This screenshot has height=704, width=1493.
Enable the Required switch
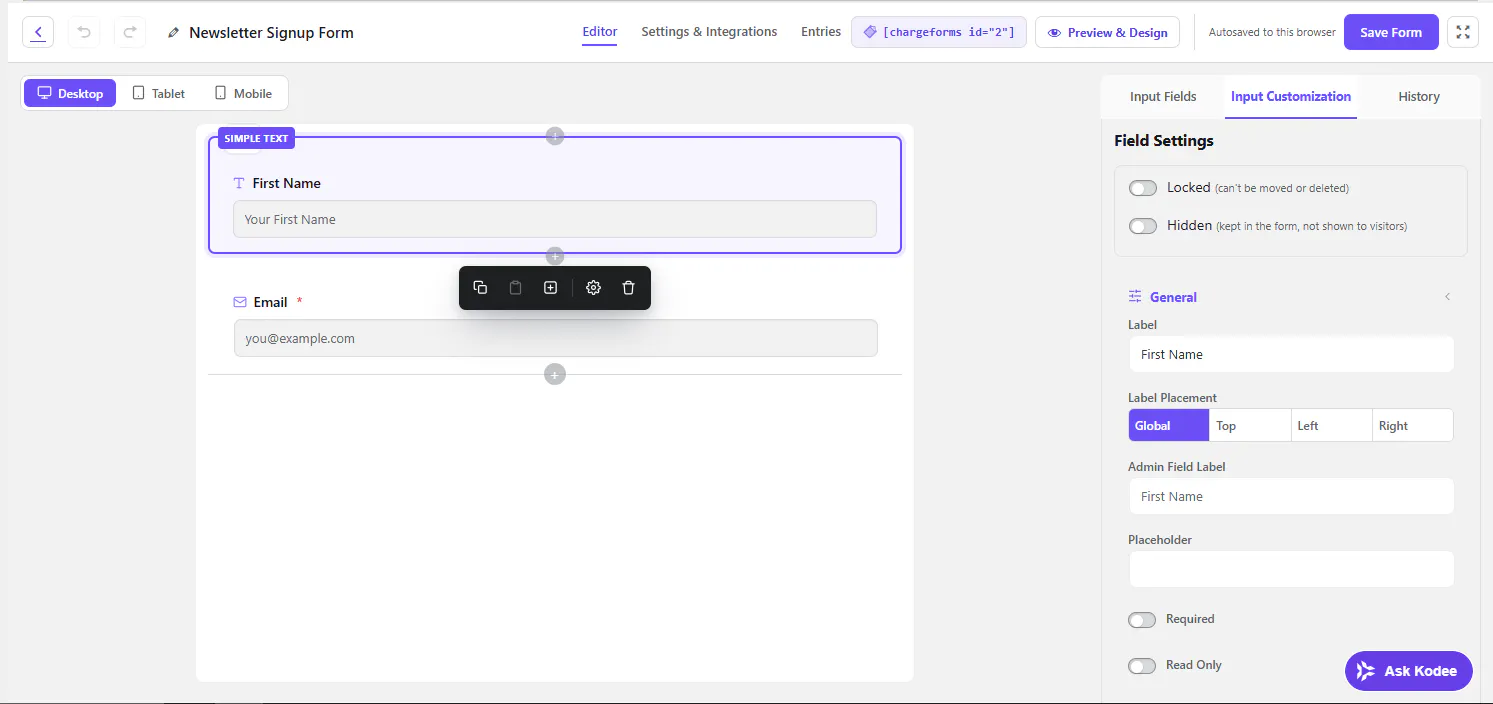coord(1142,620)
